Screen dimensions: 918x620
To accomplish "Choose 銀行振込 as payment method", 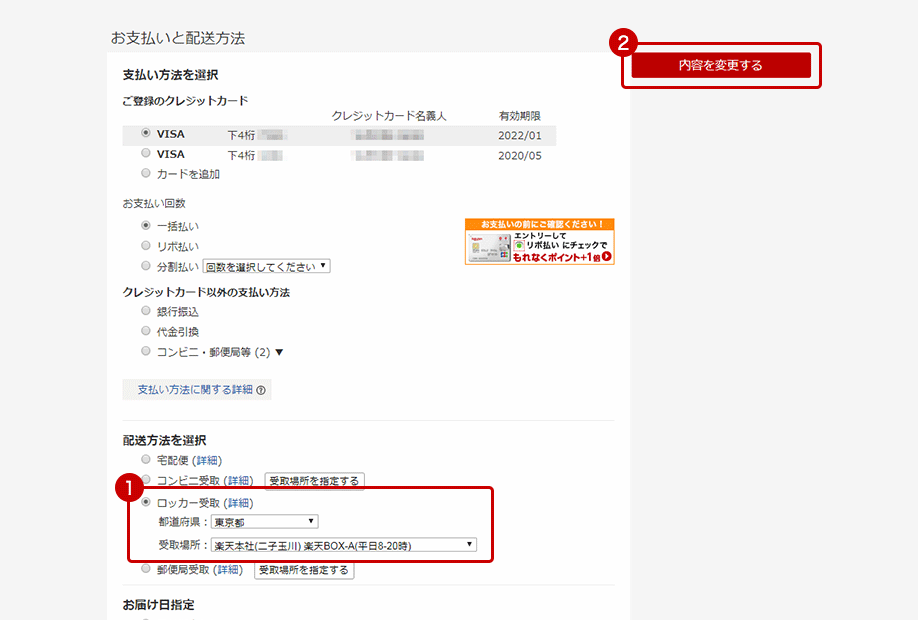I will pyautogui.click(x=147, y=312).
